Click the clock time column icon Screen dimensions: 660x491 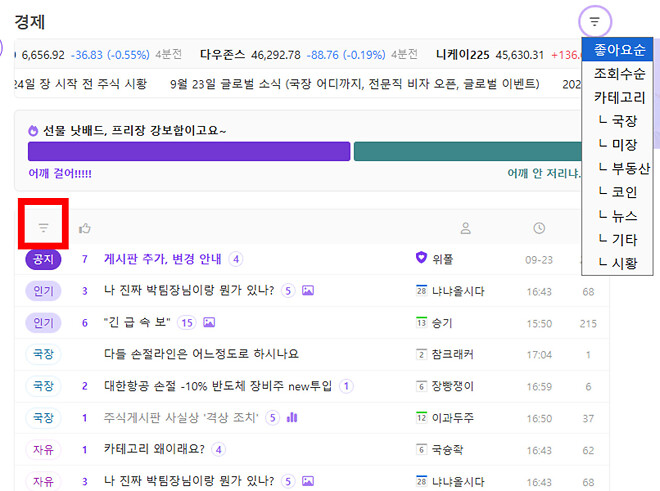[x=539, y=228]
